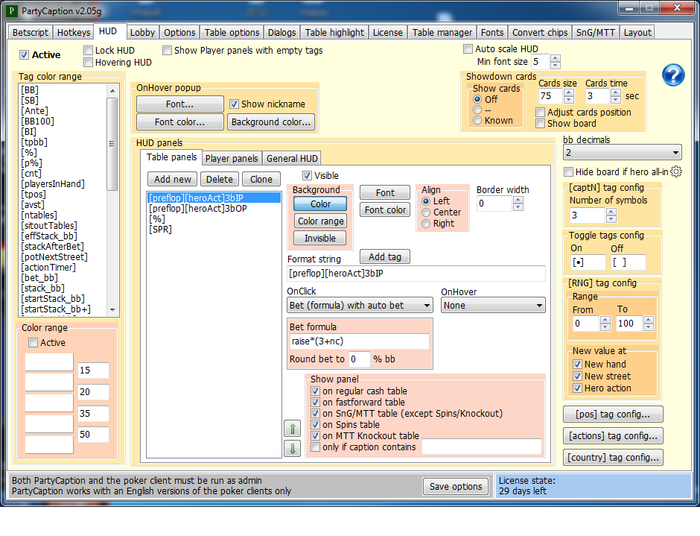Switch to the Betscript tab

pyautogui.click(x=30, y=33)
